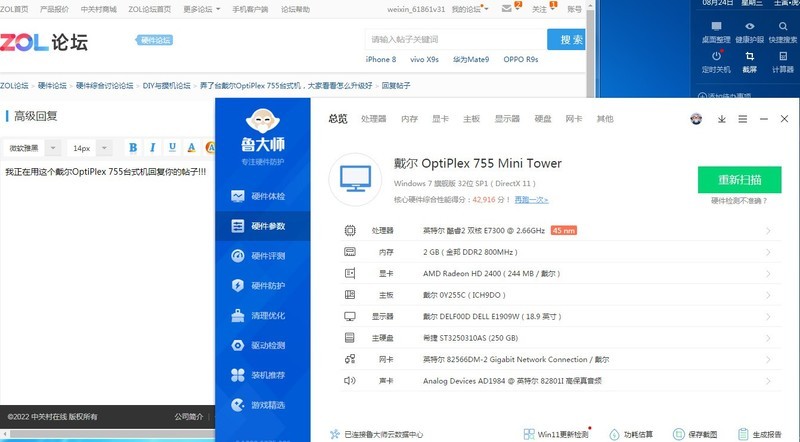Viewport: 800px width, 442px height.
Task: Open 更多论坛 dropdown in ZOL top bar
Action: tap(202, 9)
